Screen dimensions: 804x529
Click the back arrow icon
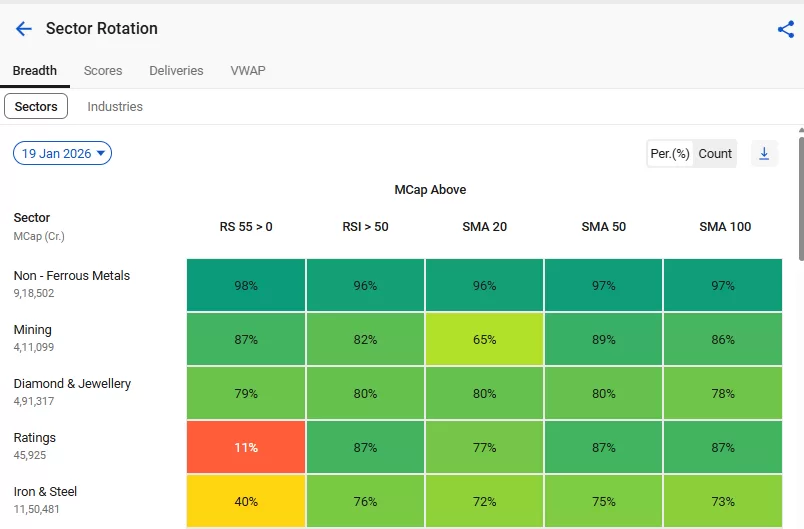pyautogui.click(x=24, y=29)
